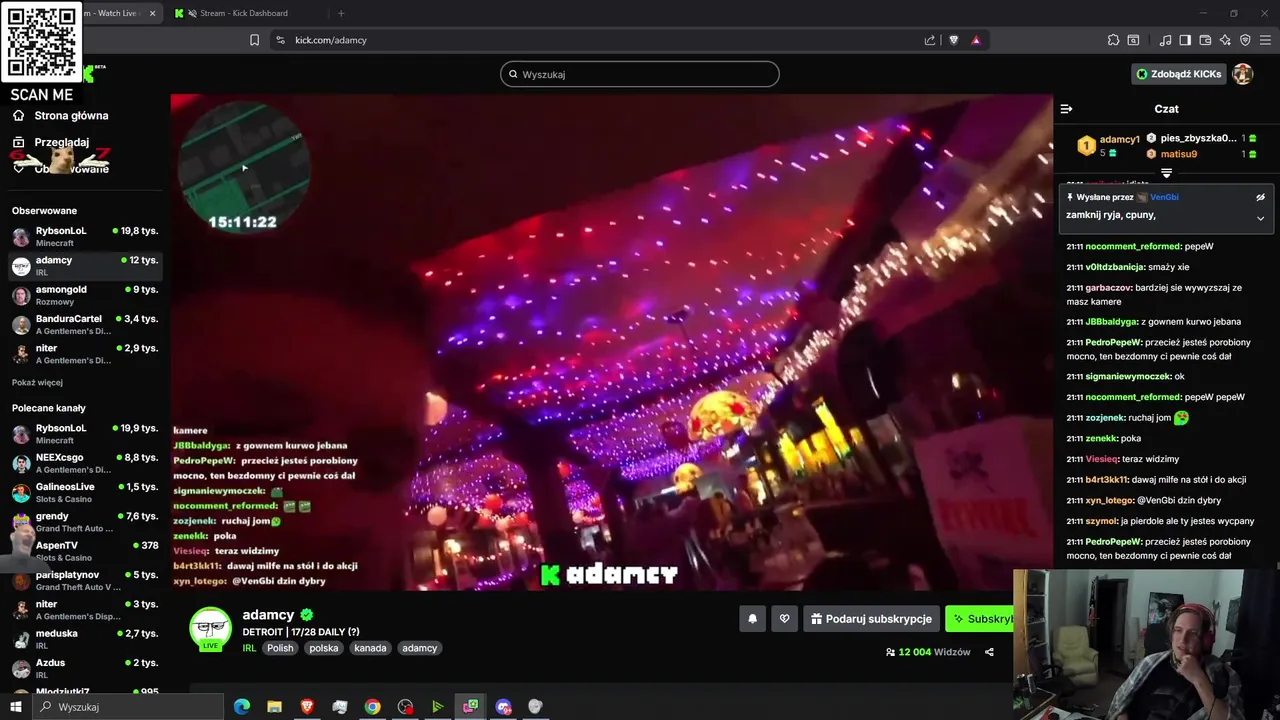Open green play-arrow taskbar app
The image size is (1280, 720).
click(x=437, y=707)
